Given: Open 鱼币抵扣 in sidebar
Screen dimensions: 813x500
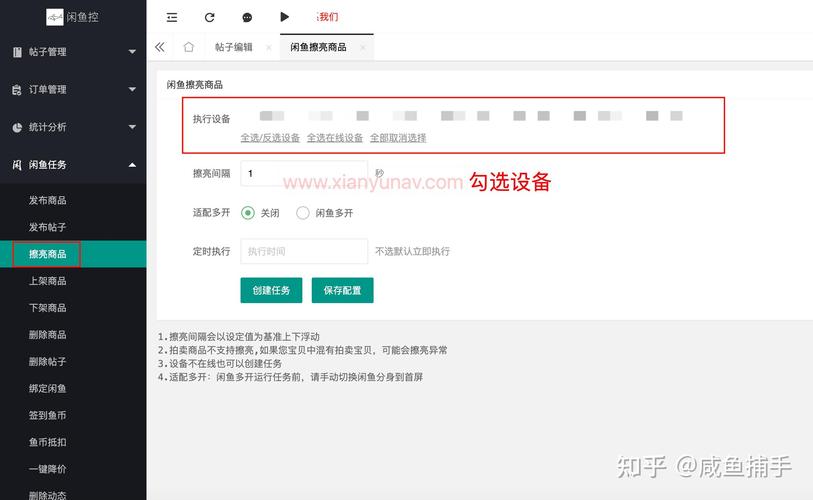Looking at the screenshot, I should tap(47, 442).
